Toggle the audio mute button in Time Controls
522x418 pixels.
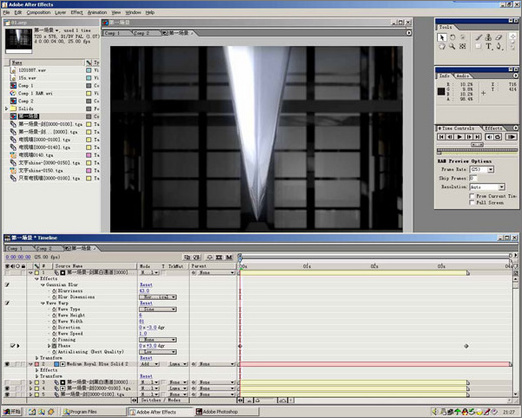pyautogui.click(x=489, y=137)
